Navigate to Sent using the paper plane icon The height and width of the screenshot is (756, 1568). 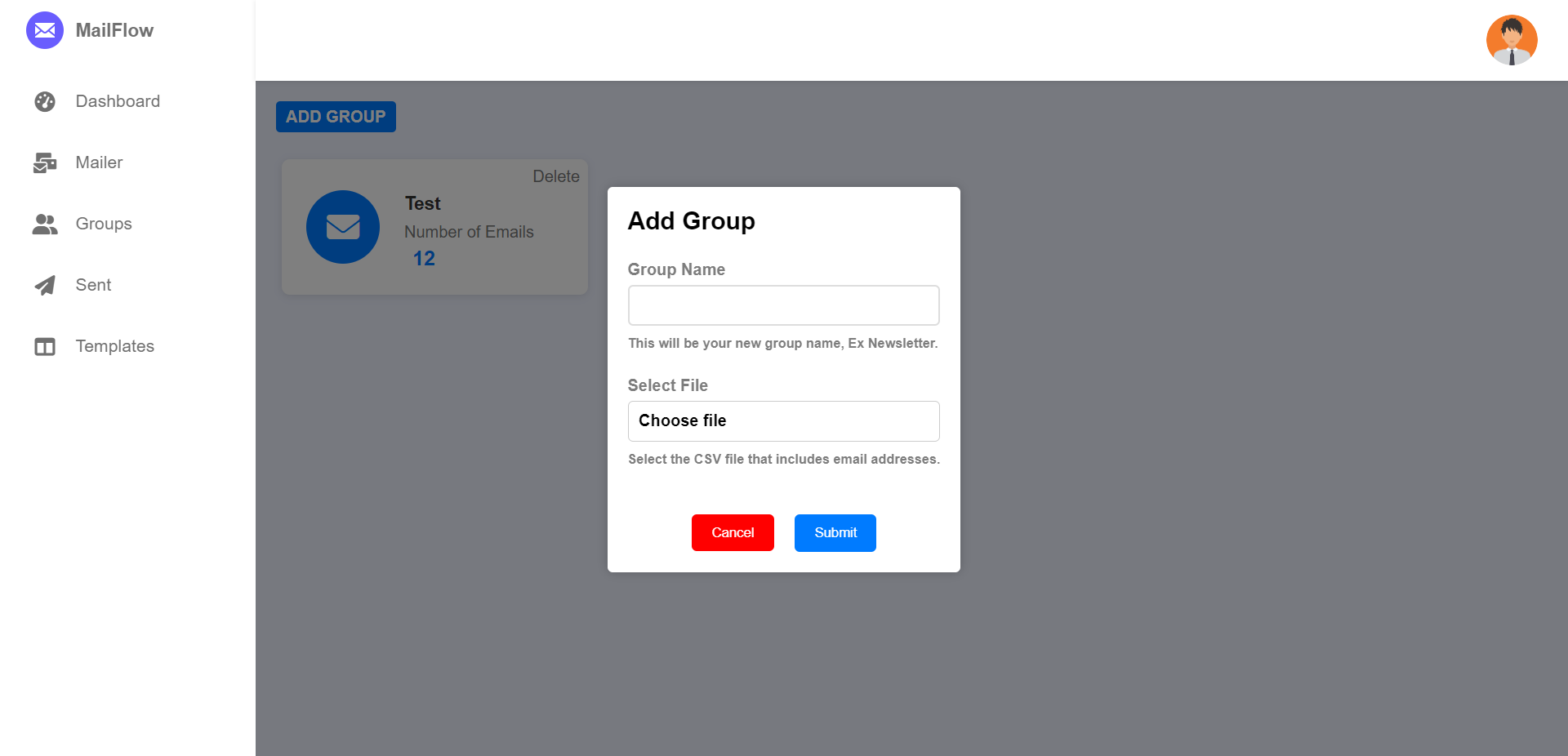tap(45, 285)
